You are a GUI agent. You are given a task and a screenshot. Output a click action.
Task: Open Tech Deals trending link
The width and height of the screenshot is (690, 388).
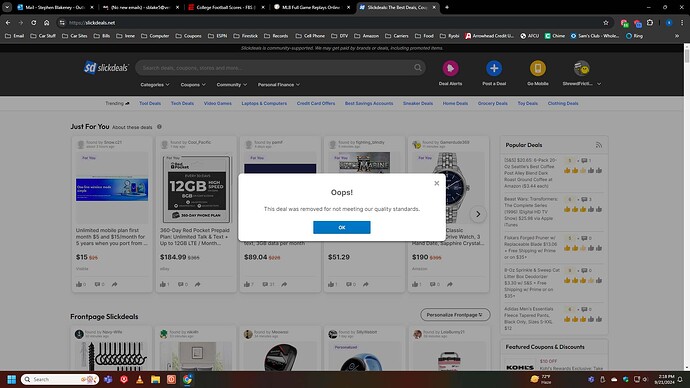coord(182,103)
